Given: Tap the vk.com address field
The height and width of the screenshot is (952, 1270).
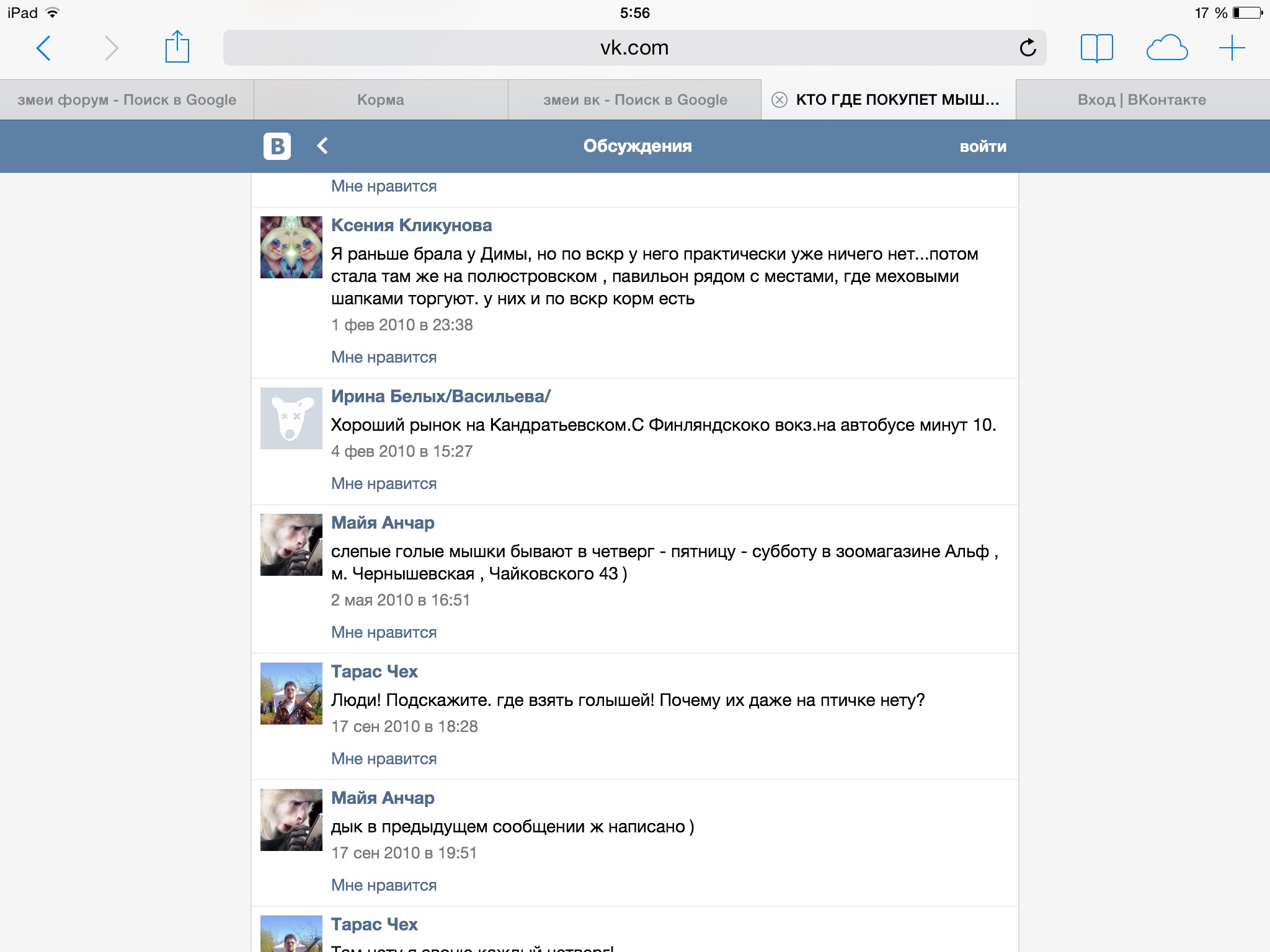Looking at the screenshot, I should [x=620, y=48].
